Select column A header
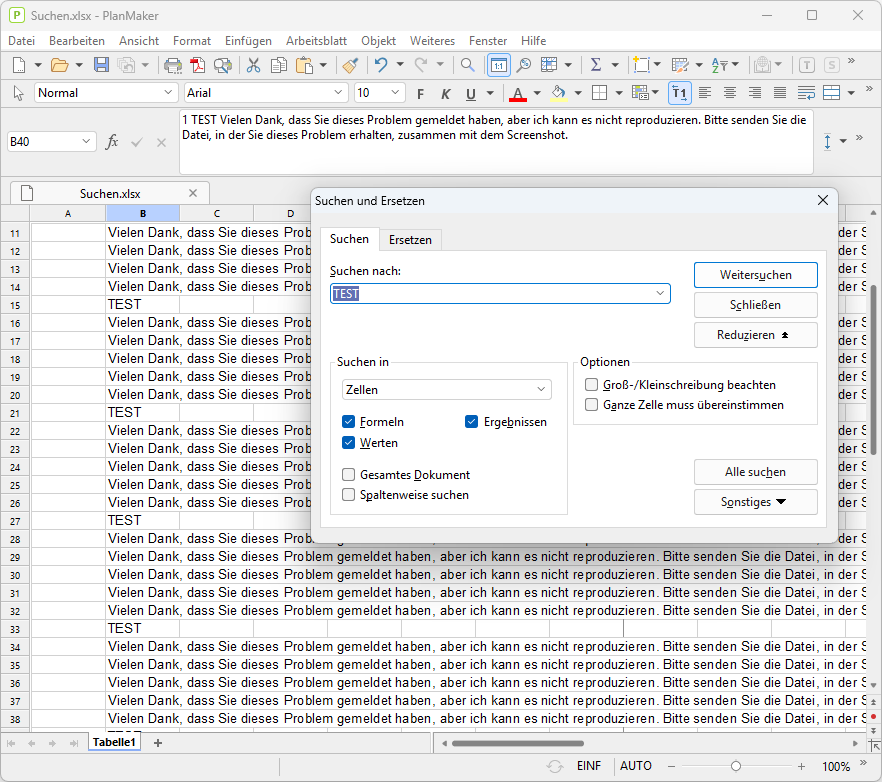 68,214
